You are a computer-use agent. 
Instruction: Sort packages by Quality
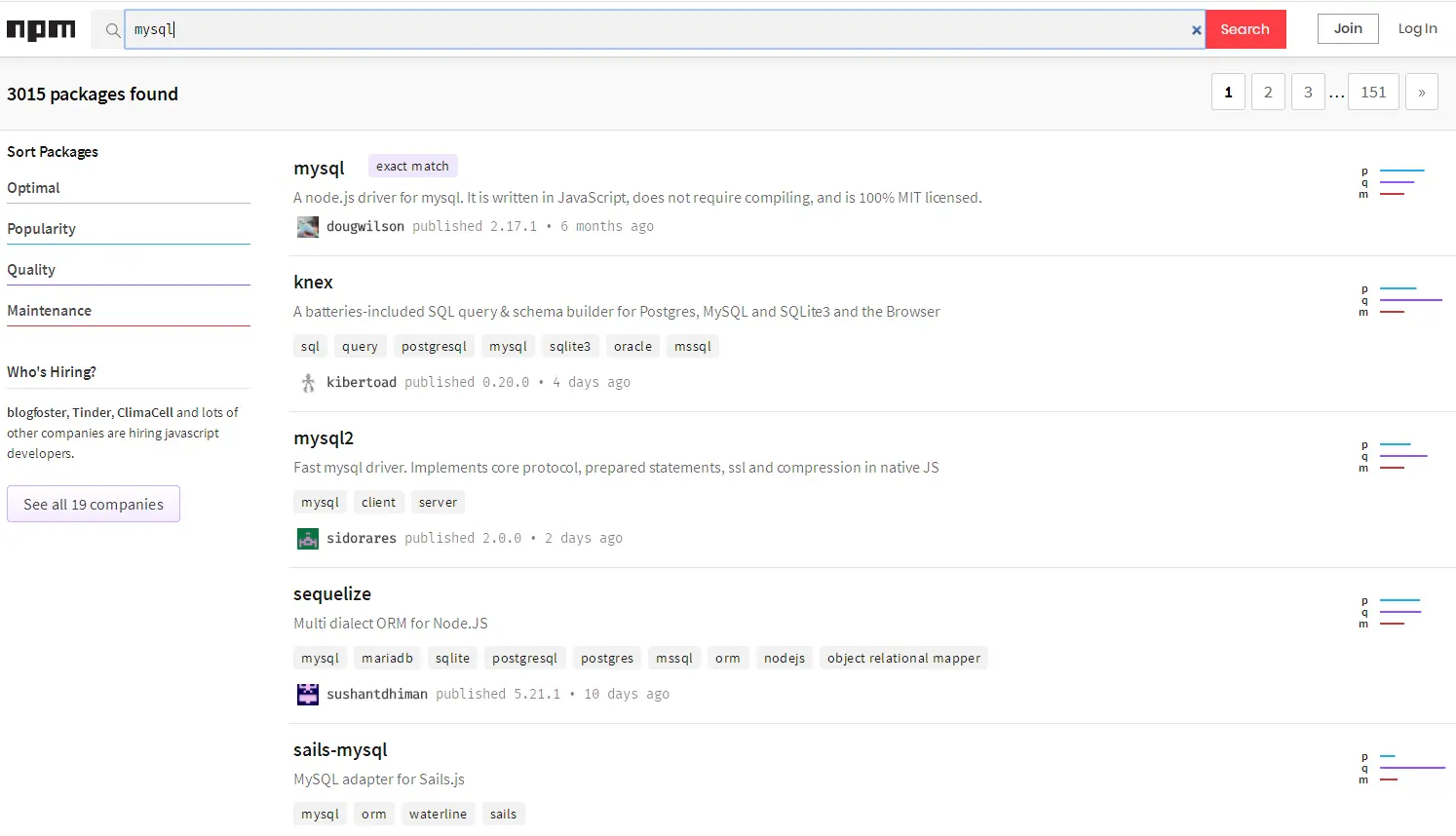[31, 269]
